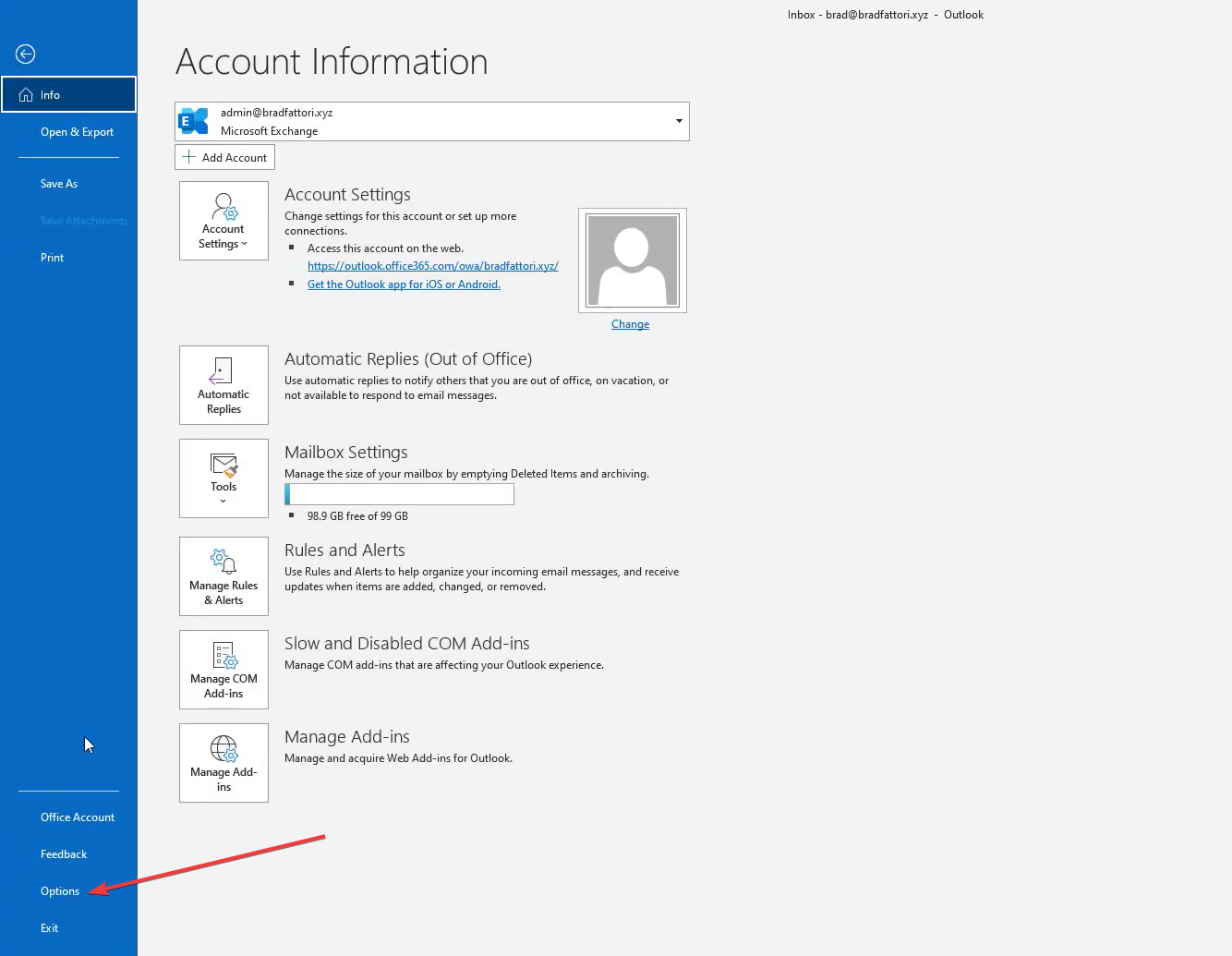Click the Manage Add-ins section heading

pos(347,737)
